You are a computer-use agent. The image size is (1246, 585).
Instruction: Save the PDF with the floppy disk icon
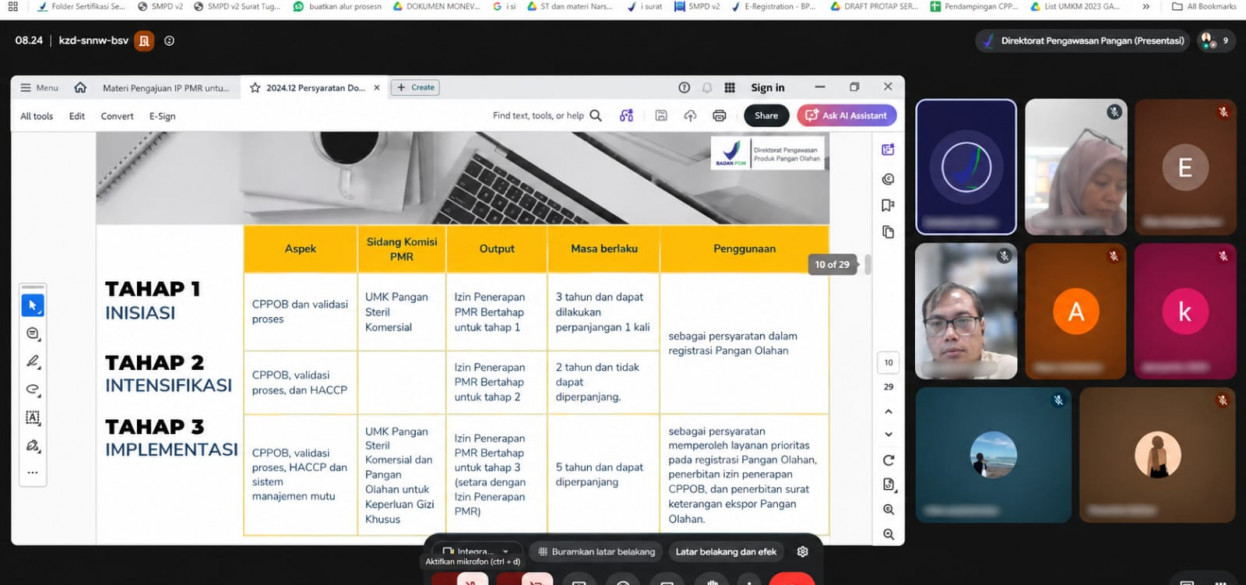click(x=661, y=116)
